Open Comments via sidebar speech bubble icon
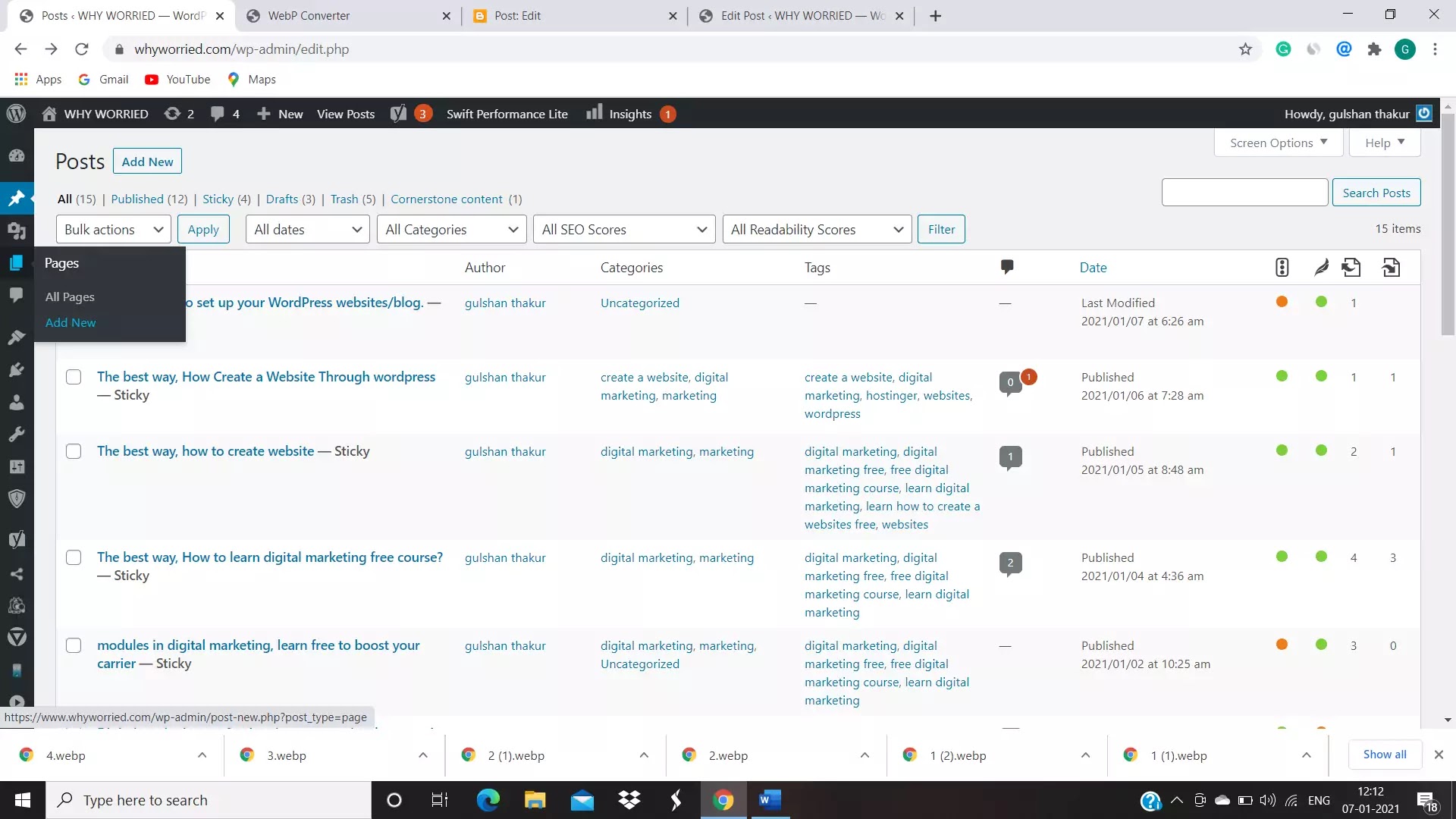This screenshot has height=819, width=1456. click(x=17, y=295)
